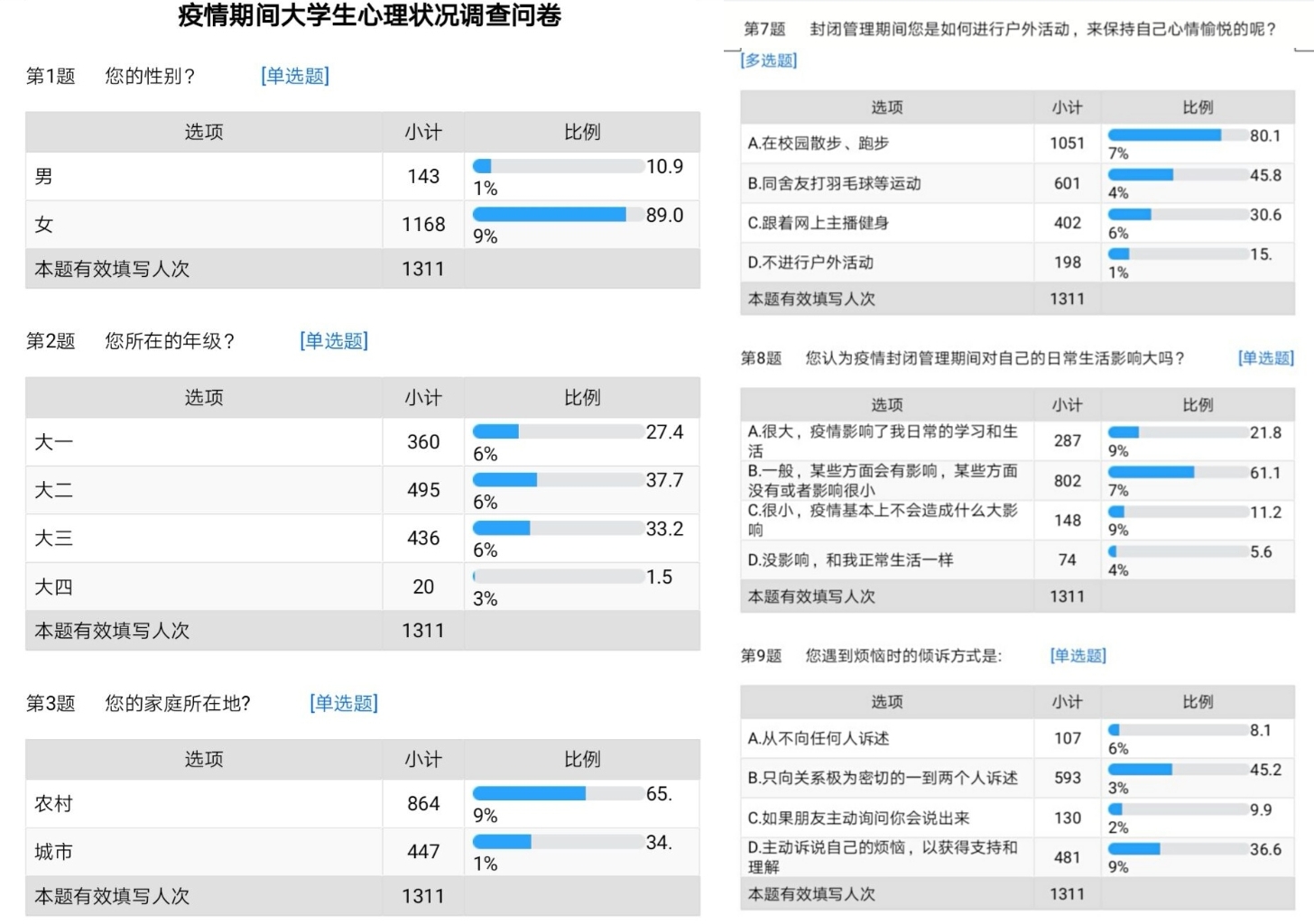Click the 小计 count 1168 for 女
Image resolution: width=1314 pixels, height=924 pixels.
tap(423, 225)
